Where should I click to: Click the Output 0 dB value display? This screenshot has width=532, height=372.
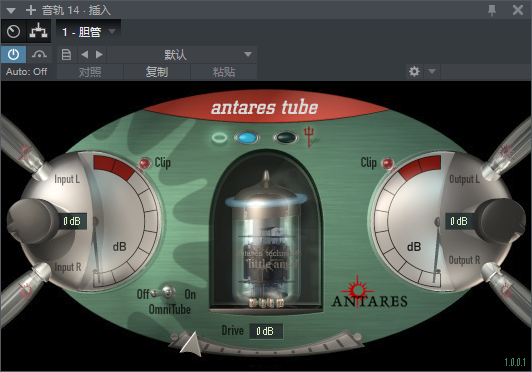(x=459, y=221)
